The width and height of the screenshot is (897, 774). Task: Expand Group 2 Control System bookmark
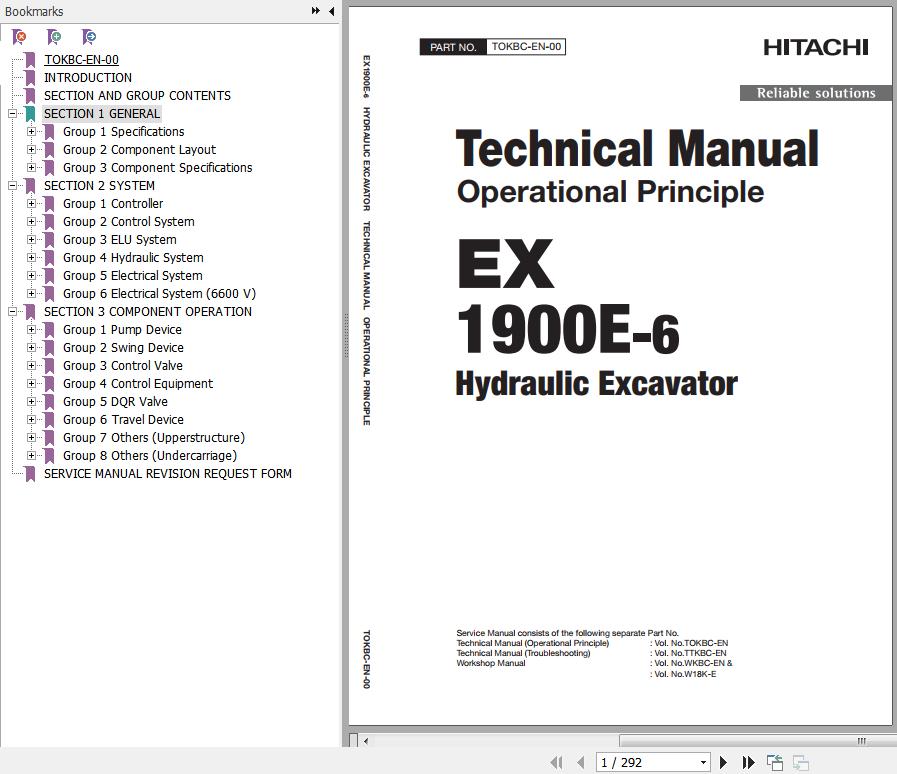[31, 222]
